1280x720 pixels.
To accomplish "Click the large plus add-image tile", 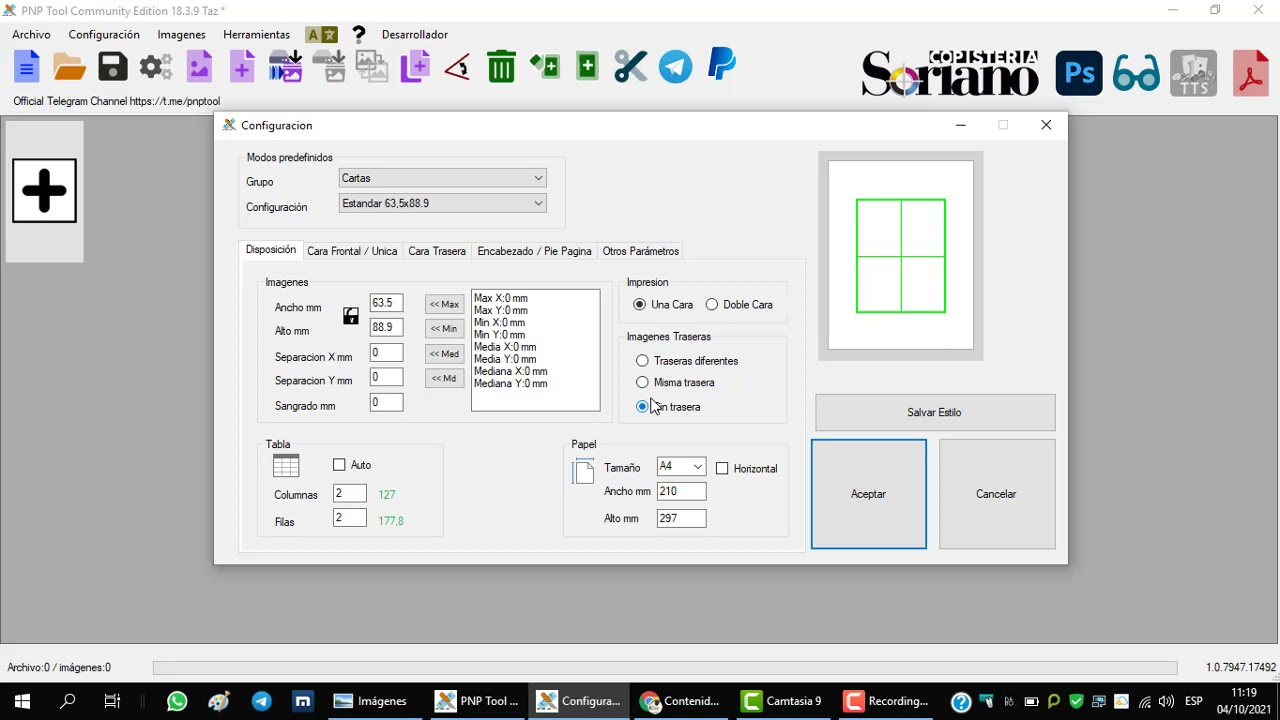I will (44, 190).
